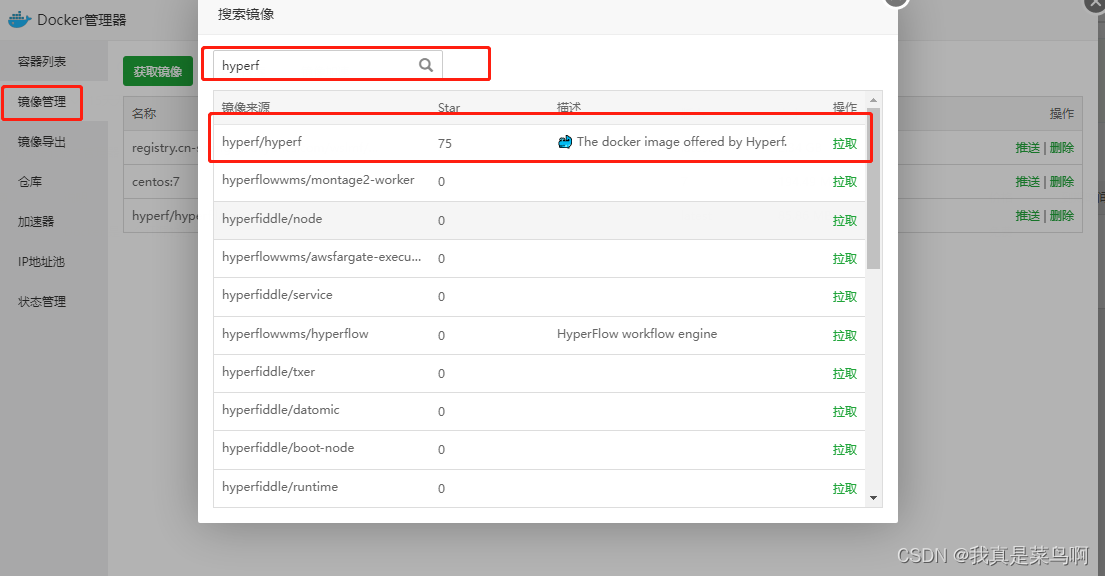Click the star count 75
1105x576 pixels.
click(x=445, y=143)
